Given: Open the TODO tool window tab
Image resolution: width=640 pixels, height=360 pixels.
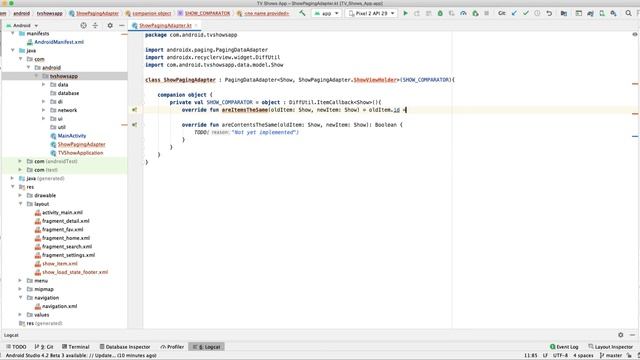Looking at the screenshot, I should coord(16,347).
